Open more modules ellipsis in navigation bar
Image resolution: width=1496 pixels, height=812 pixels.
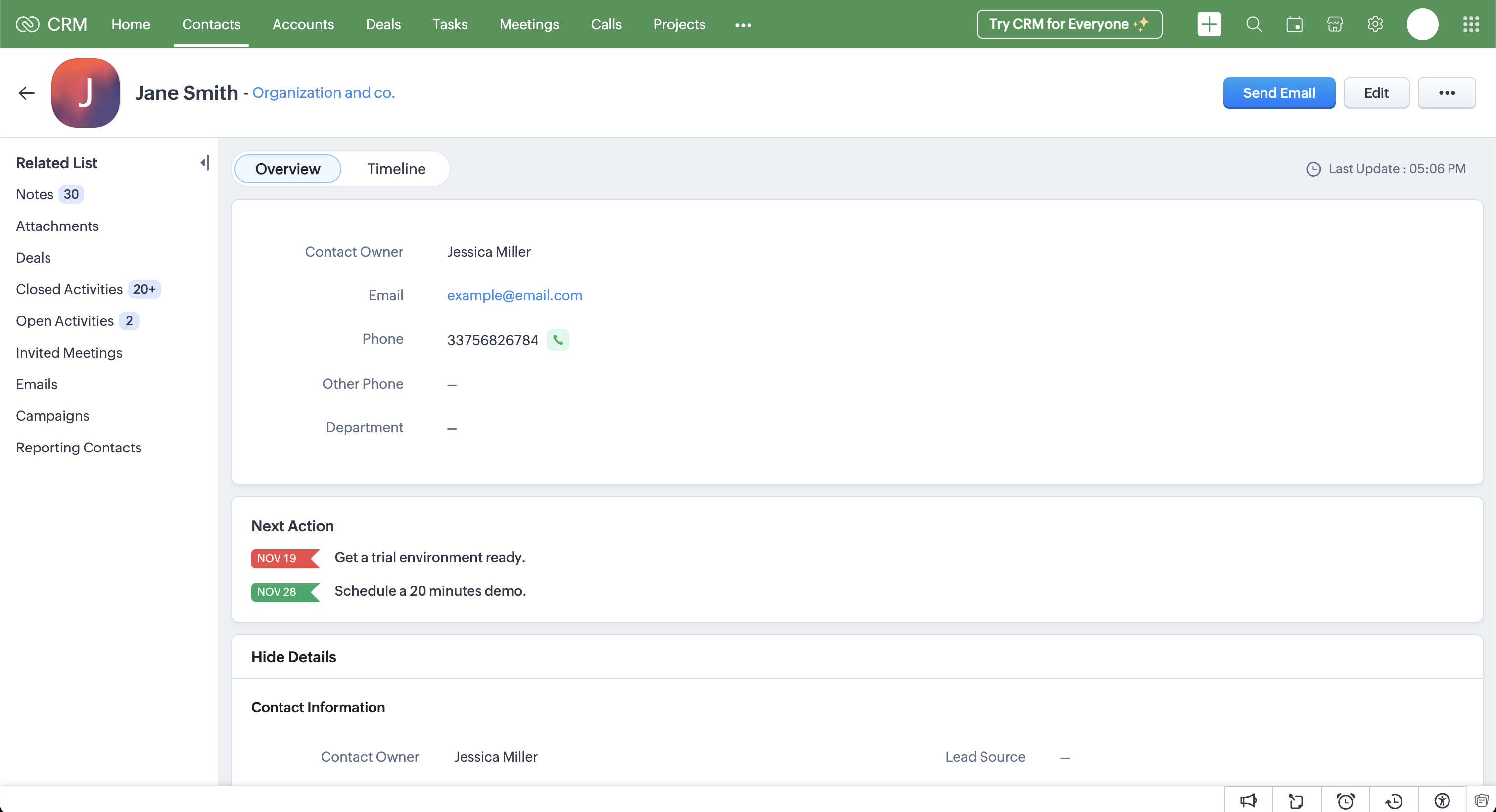click(x=743, y=24)
